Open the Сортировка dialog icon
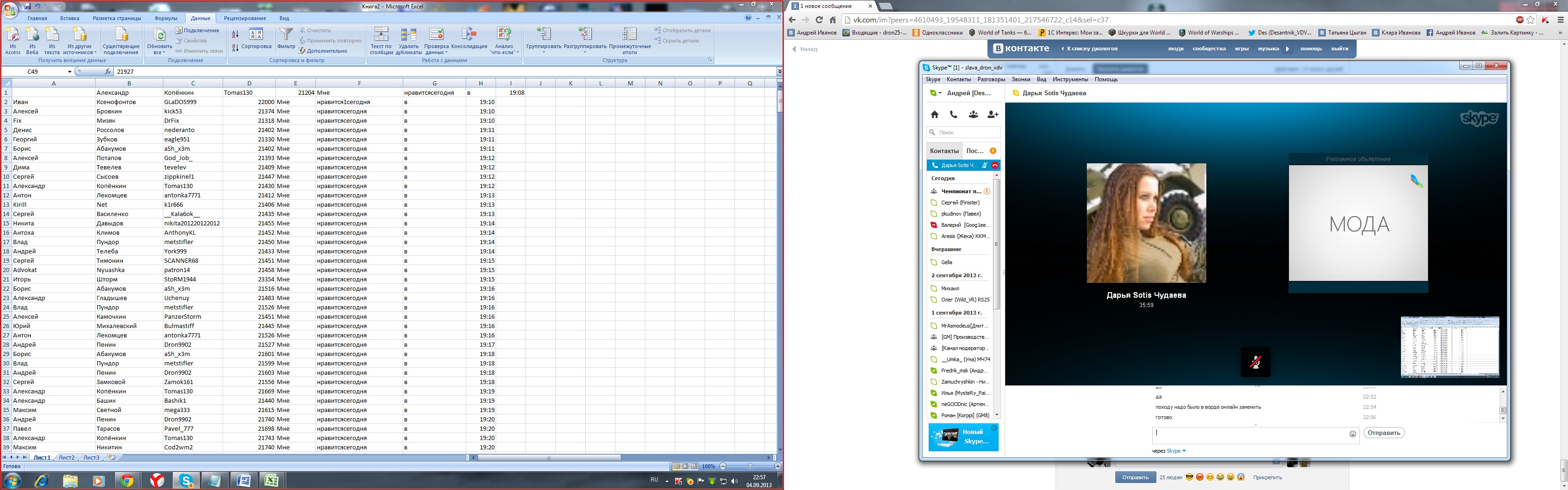The width and height of the screenshot is (1568, 490). tap(256, 38)
